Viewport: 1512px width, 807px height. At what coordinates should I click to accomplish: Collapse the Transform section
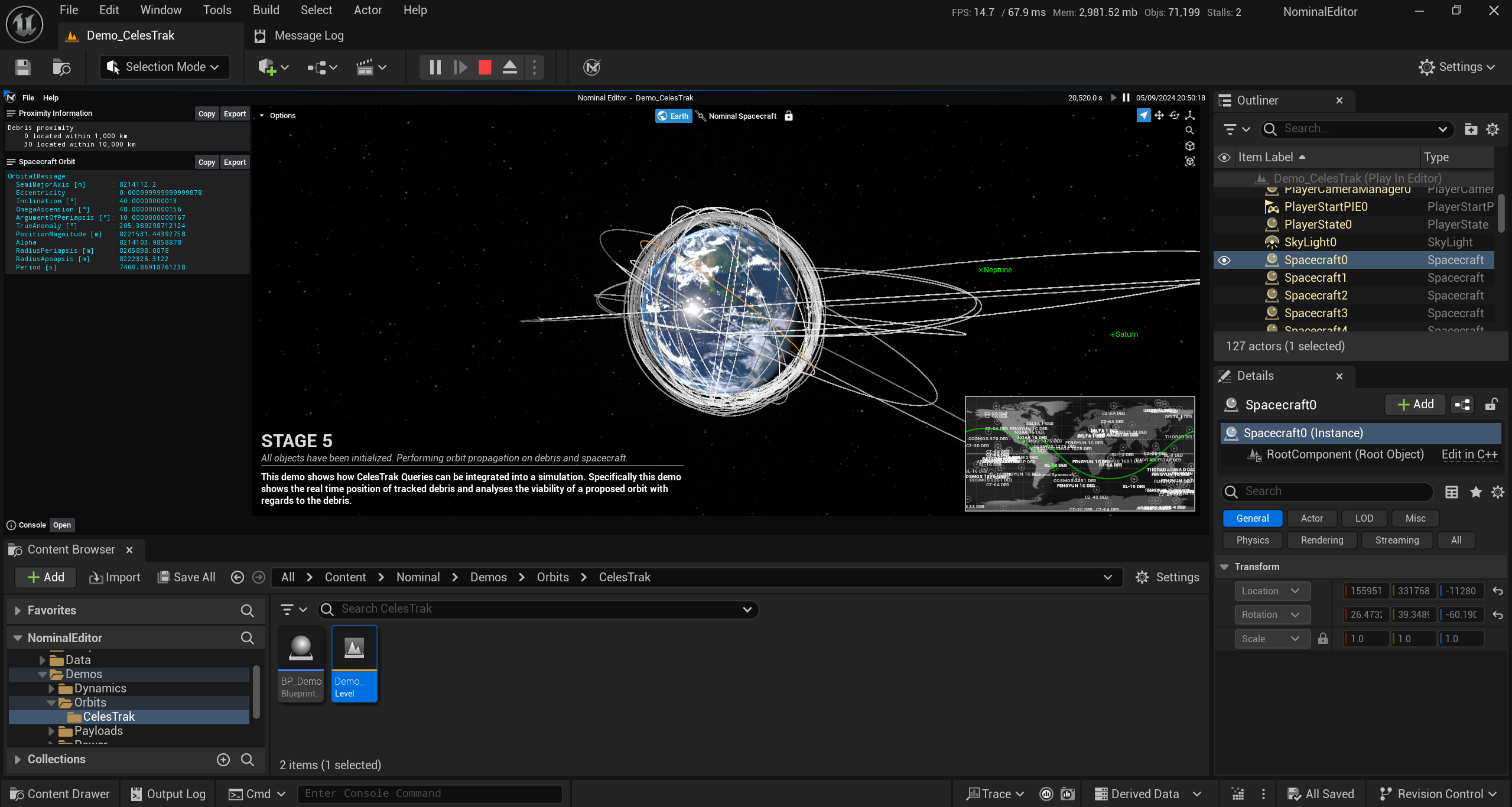[x=1225, y=567]
